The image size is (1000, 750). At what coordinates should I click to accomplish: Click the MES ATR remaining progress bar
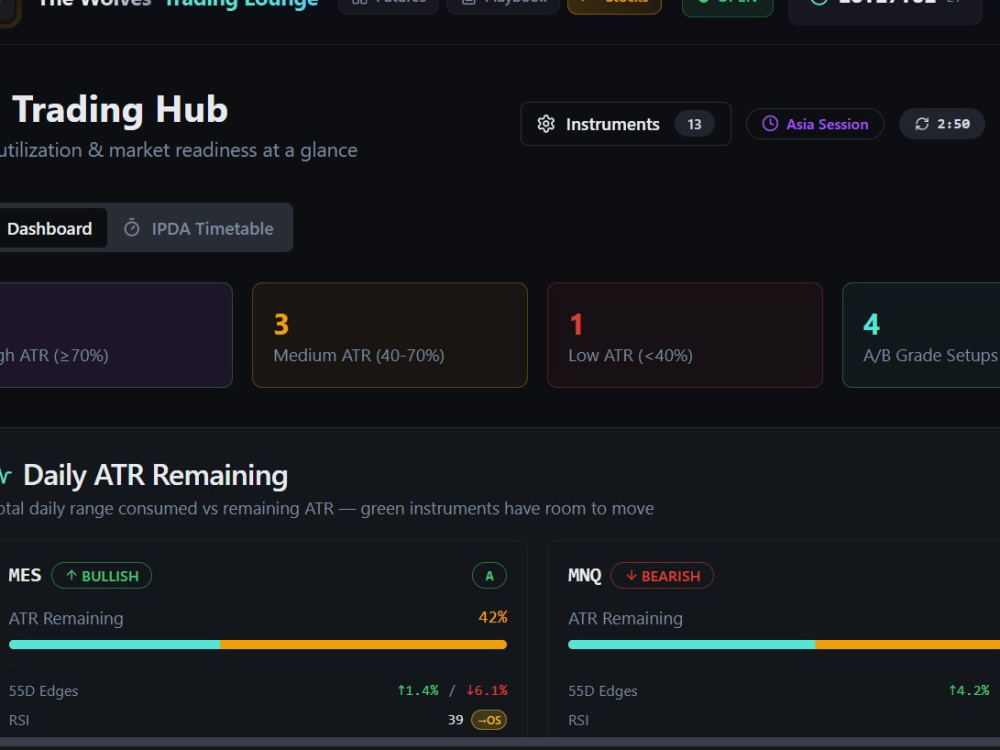pyautogui.click(x=258, y=645)
